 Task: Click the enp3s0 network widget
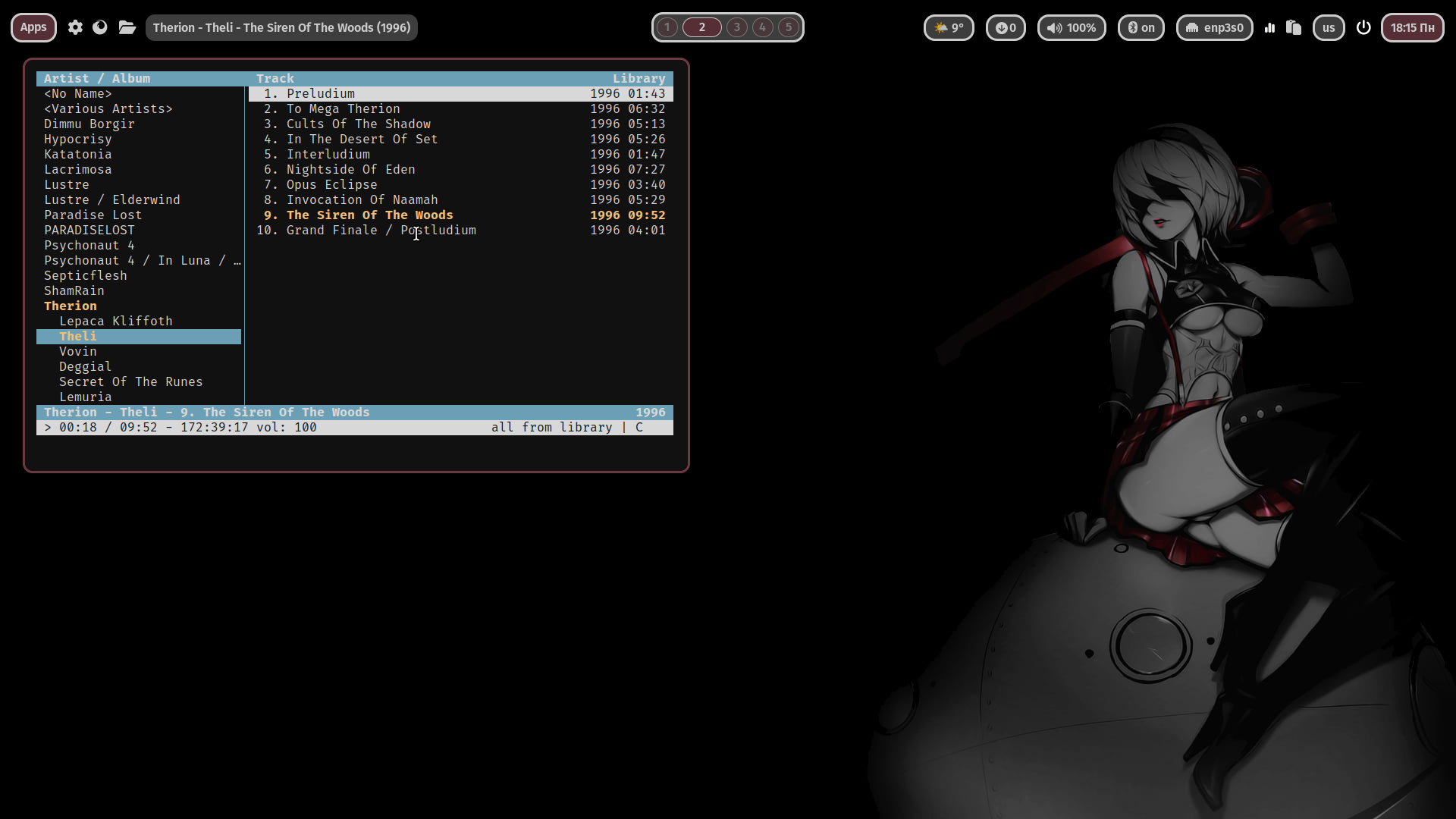[1214, 27]
